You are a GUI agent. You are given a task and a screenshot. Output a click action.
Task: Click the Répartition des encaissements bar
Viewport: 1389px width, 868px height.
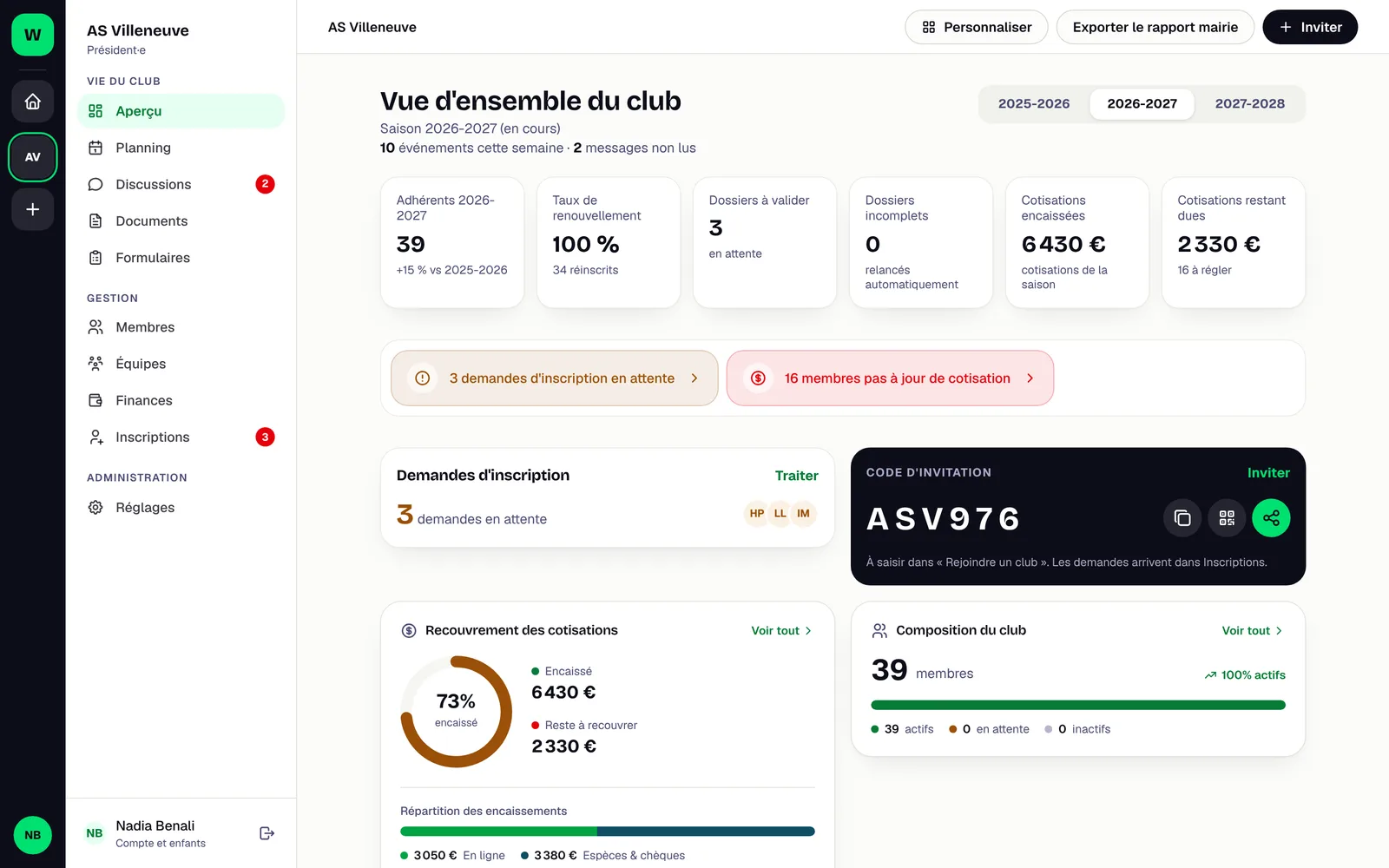click(x=608, y=832)
